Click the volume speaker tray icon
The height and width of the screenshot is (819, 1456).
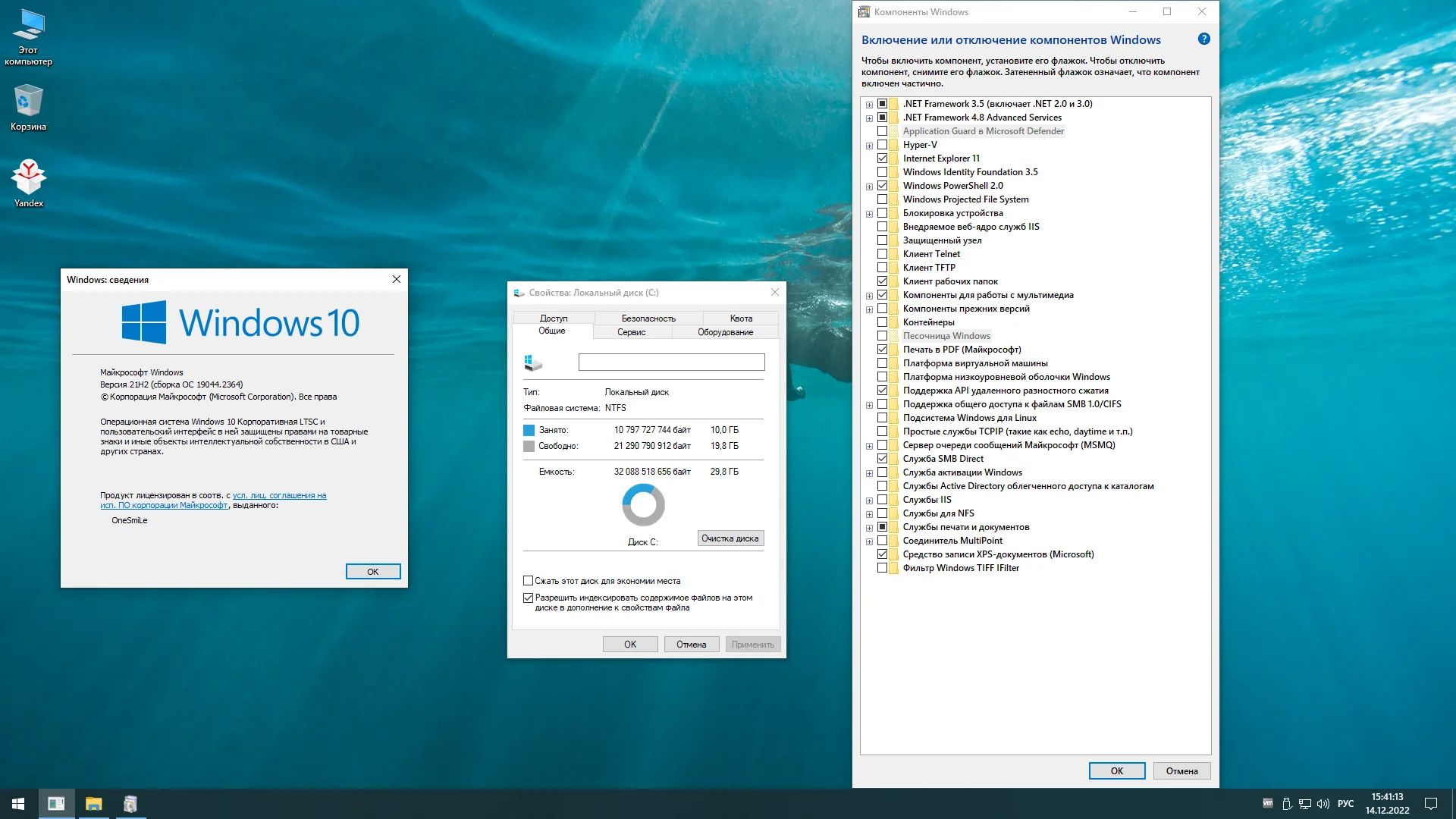click(x=1323, y=804)
